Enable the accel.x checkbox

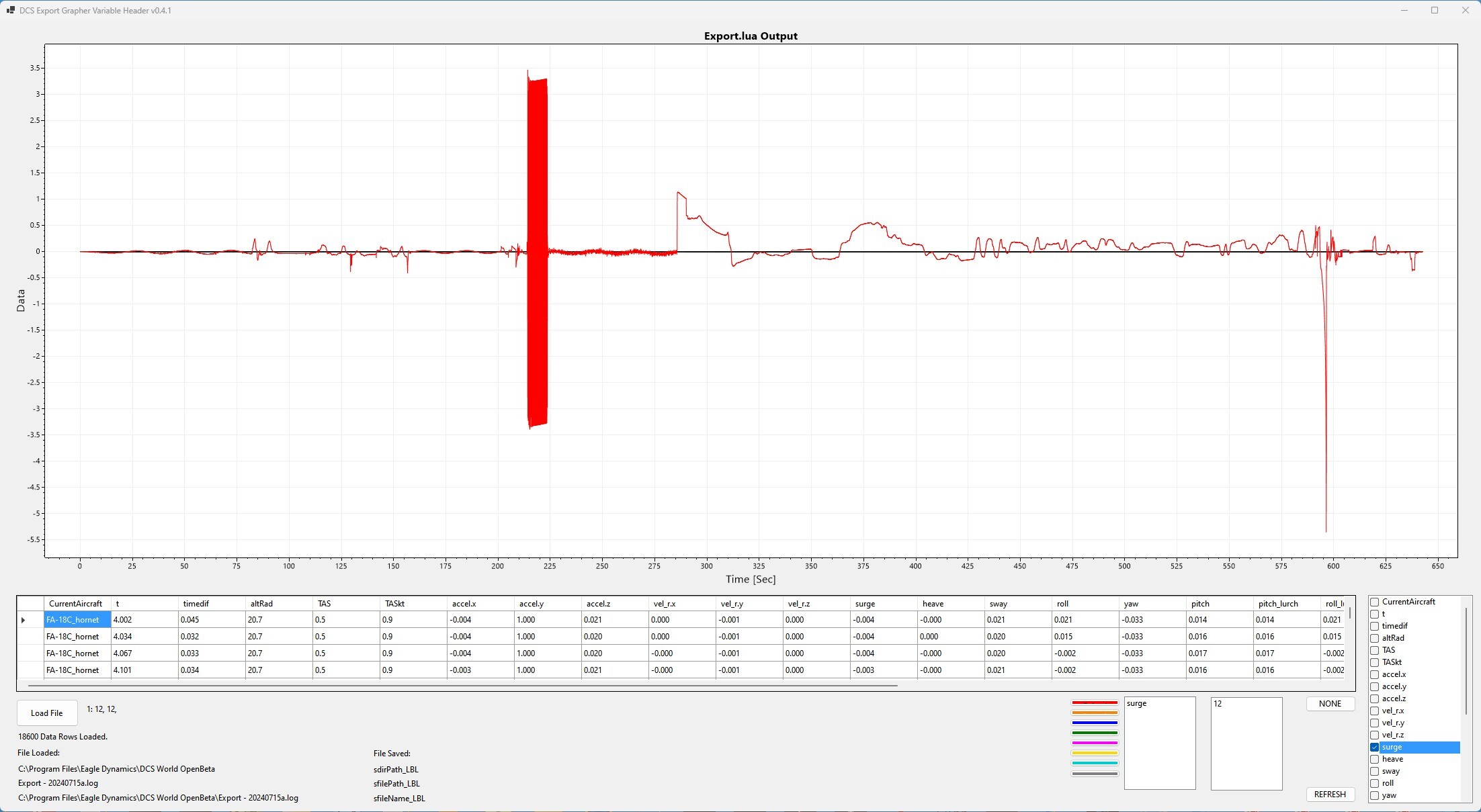[x=1375, y=674]
